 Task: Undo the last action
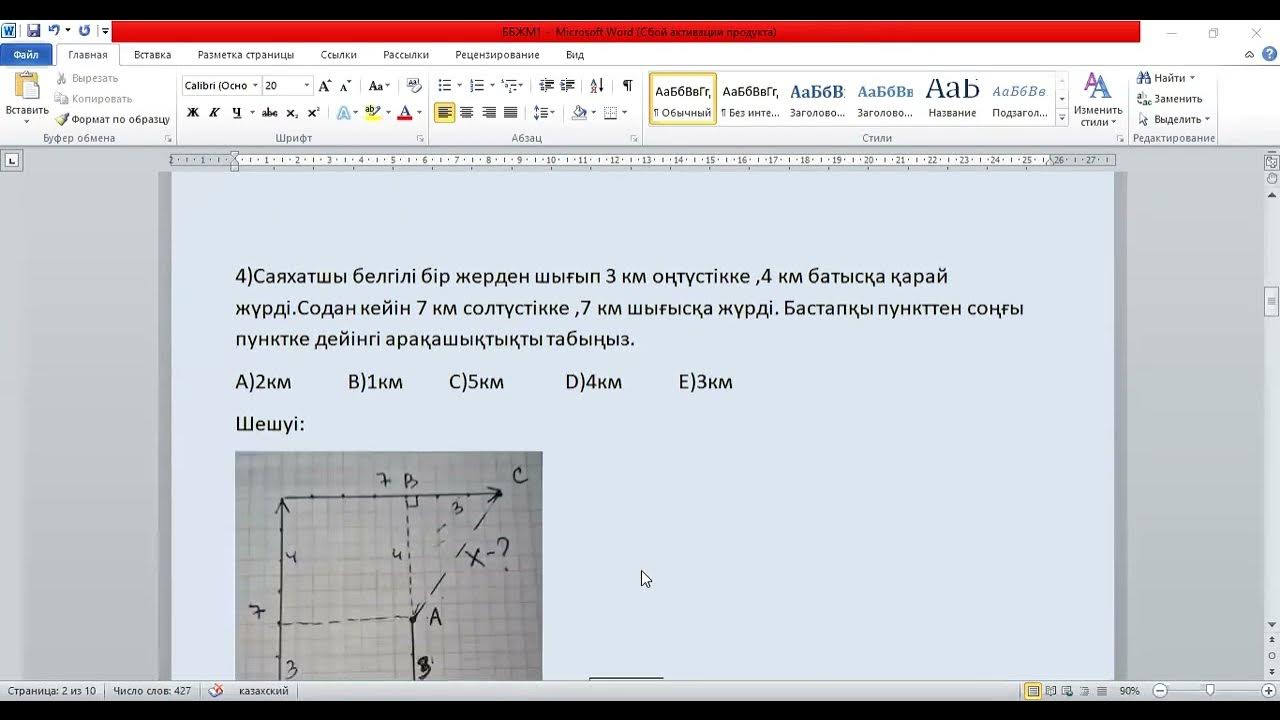(53, 31)
